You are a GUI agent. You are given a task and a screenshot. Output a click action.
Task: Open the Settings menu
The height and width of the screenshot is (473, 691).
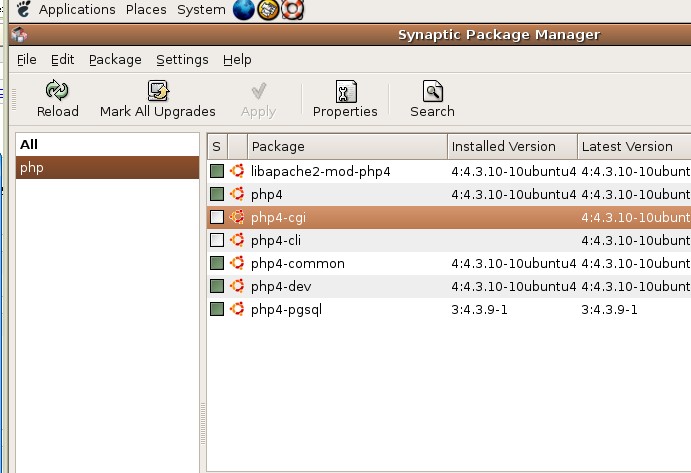182,60
